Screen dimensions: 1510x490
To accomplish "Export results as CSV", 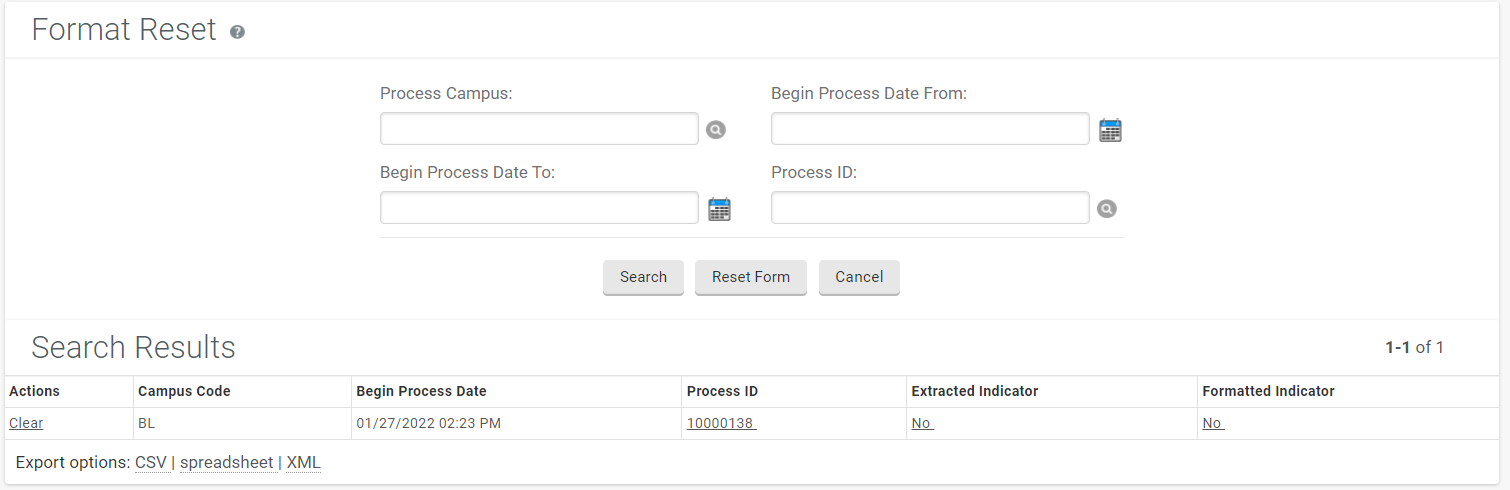I will coord(151,463).
